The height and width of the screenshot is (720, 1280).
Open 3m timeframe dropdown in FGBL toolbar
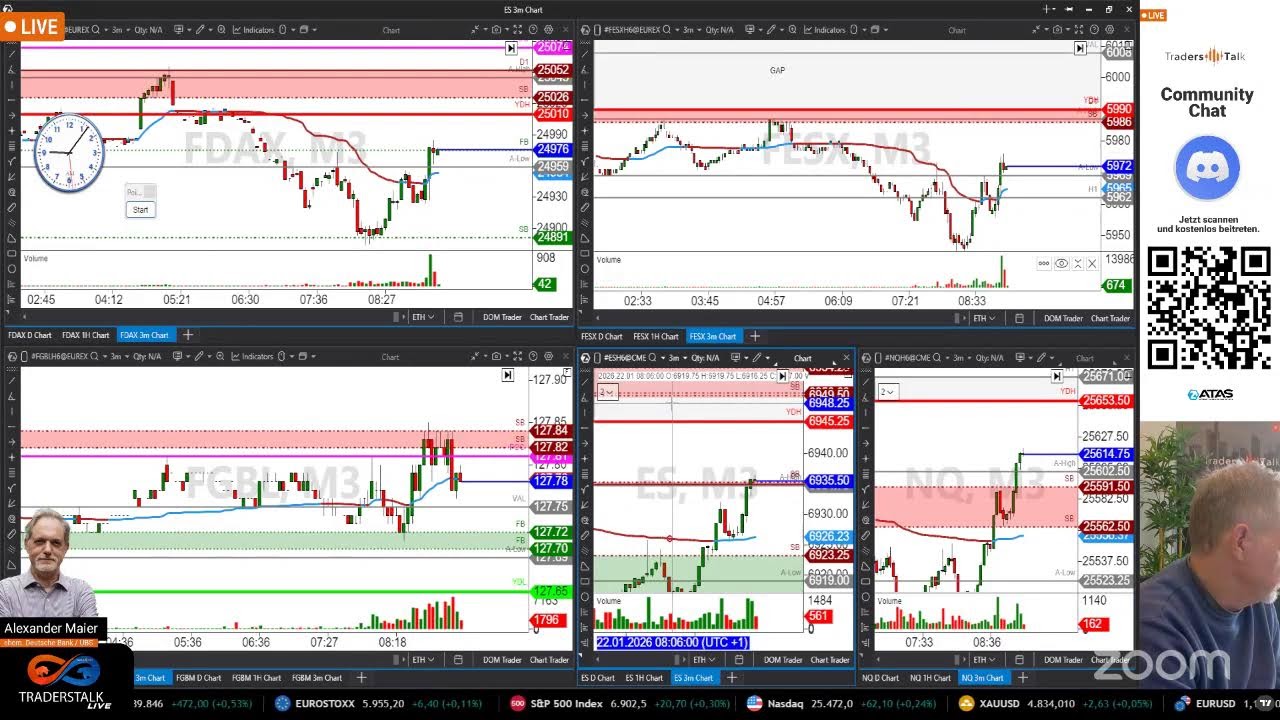120,356
